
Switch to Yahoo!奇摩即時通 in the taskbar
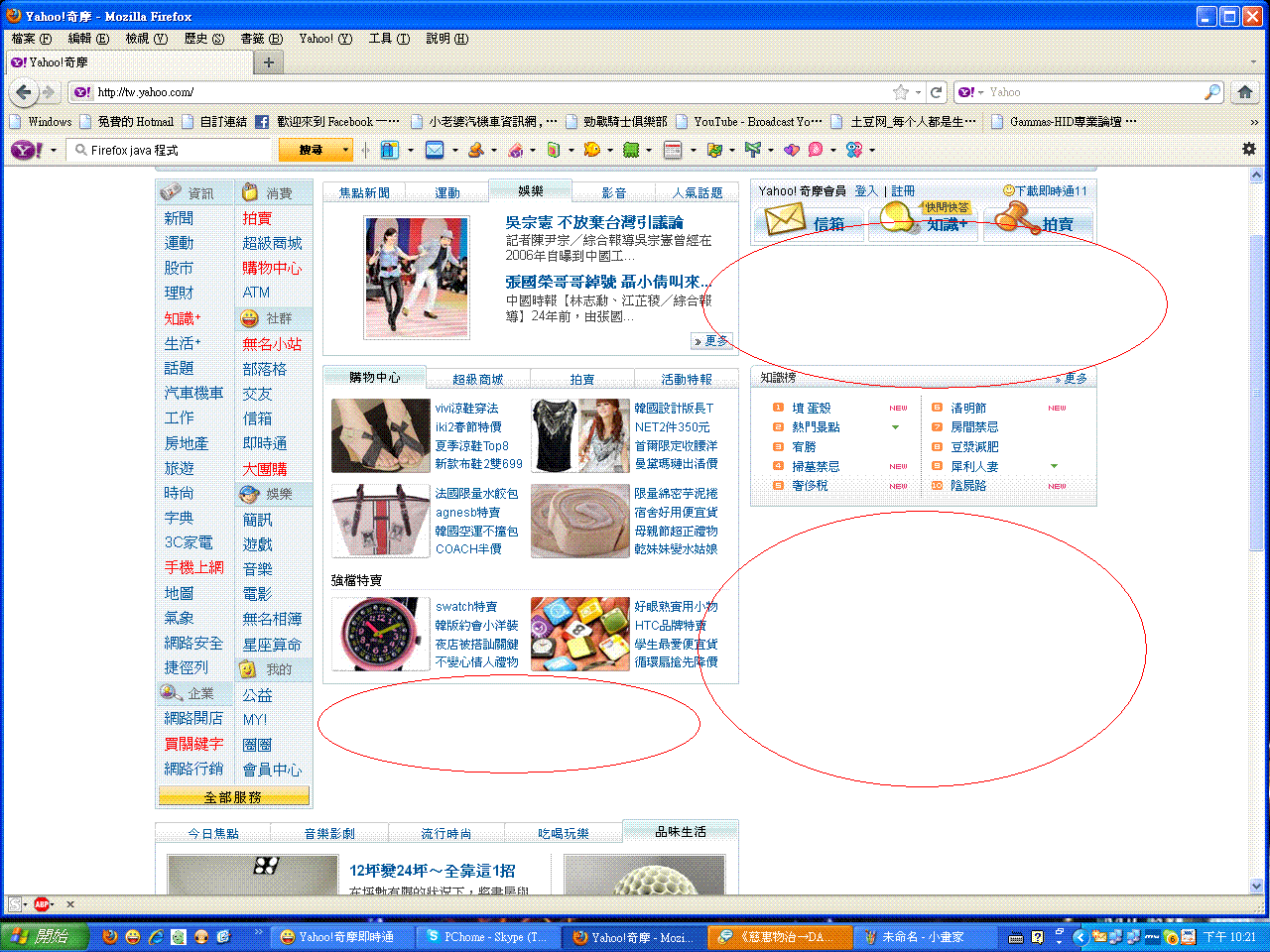(343, 936)
